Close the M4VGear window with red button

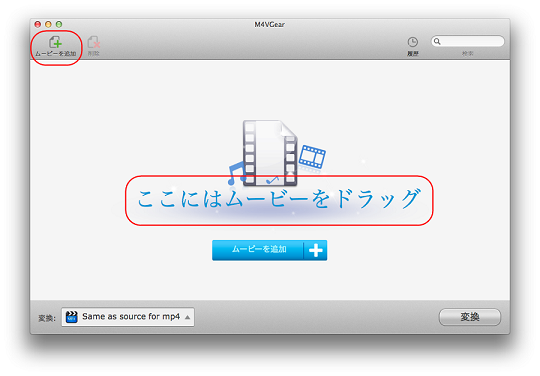click(x=38, y=24)
